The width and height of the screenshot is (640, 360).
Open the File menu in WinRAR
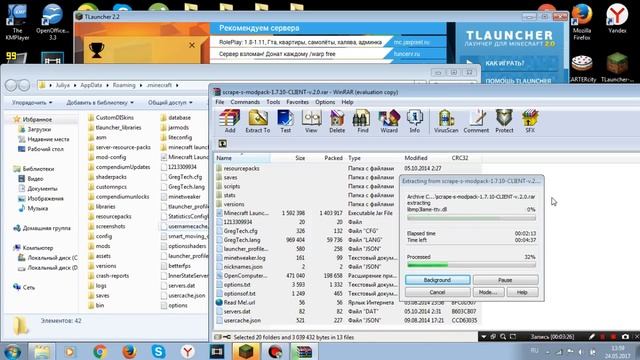(x=220, y=102)
